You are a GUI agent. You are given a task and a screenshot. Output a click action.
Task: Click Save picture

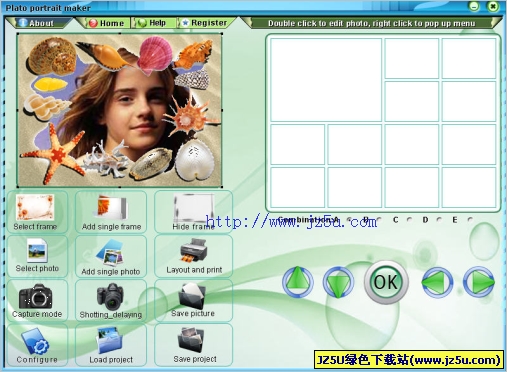point(193,300)
